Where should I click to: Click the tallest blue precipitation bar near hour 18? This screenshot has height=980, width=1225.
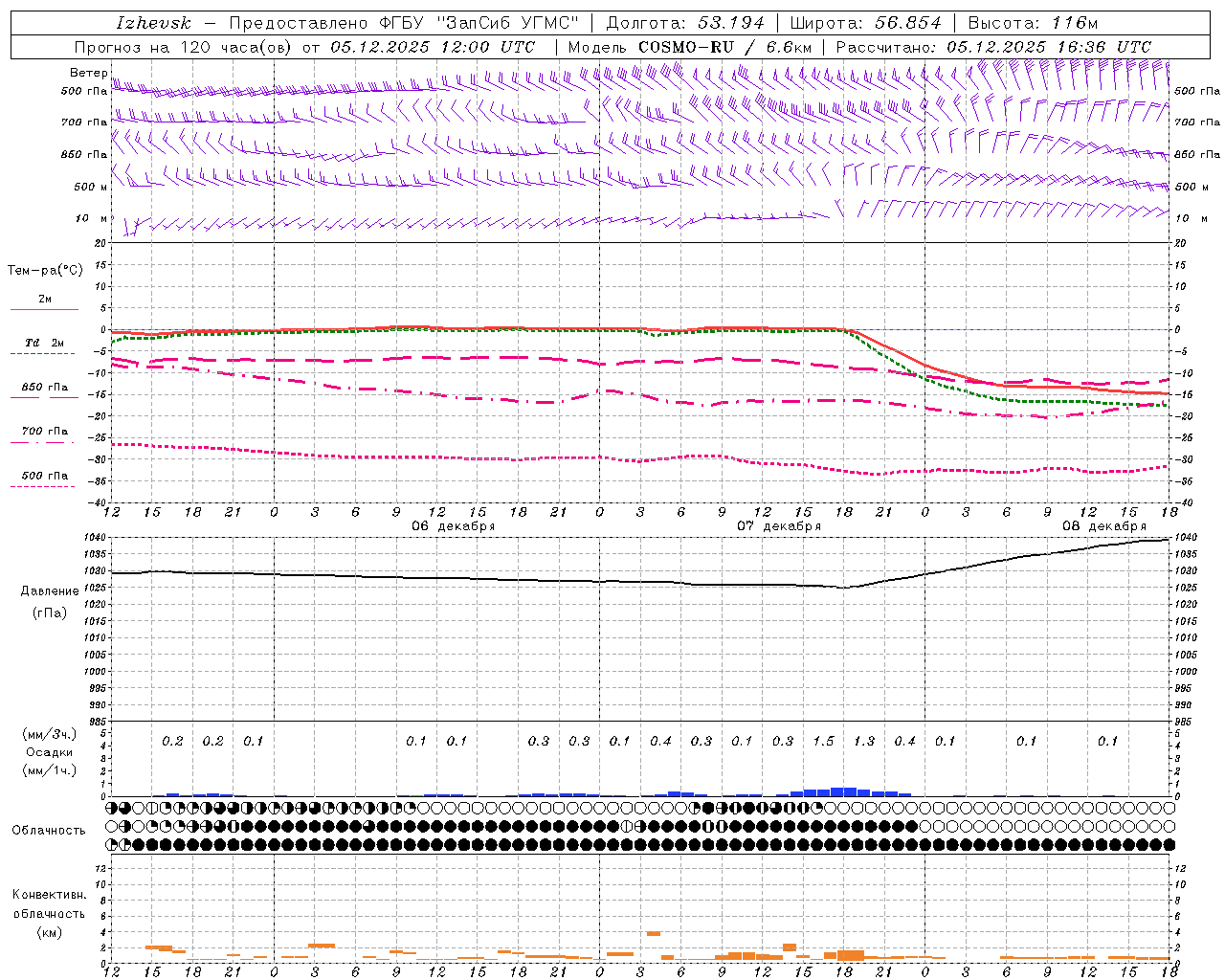point(843,791)
